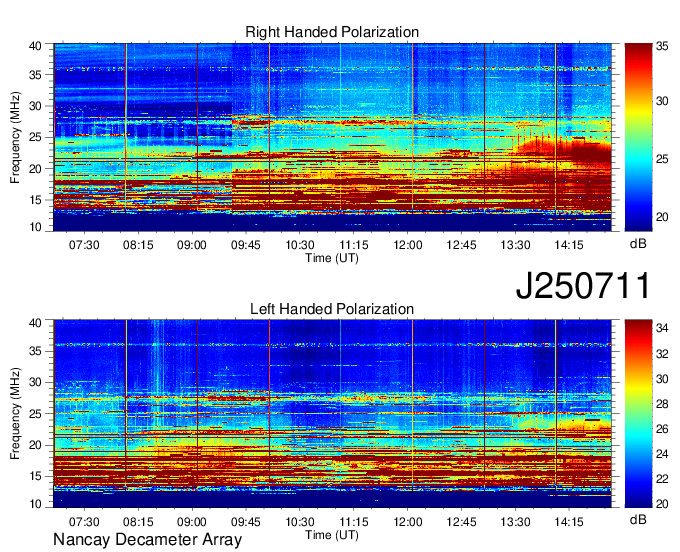Image resolution: width=680 pixels, height=552 pixels.
Task: Click 07:30 tick on the top plot
Action: click(x=84, y=245)
